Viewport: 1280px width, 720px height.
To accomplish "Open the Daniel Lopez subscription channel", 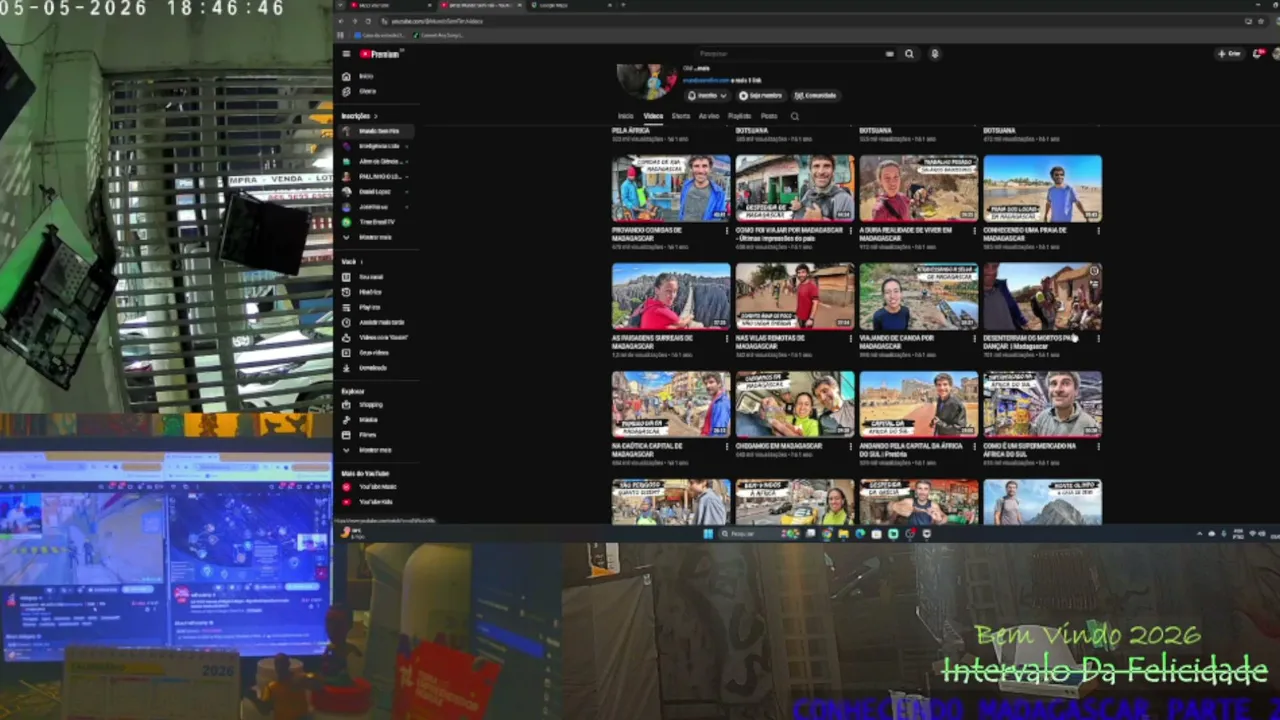I will [377, 191].
